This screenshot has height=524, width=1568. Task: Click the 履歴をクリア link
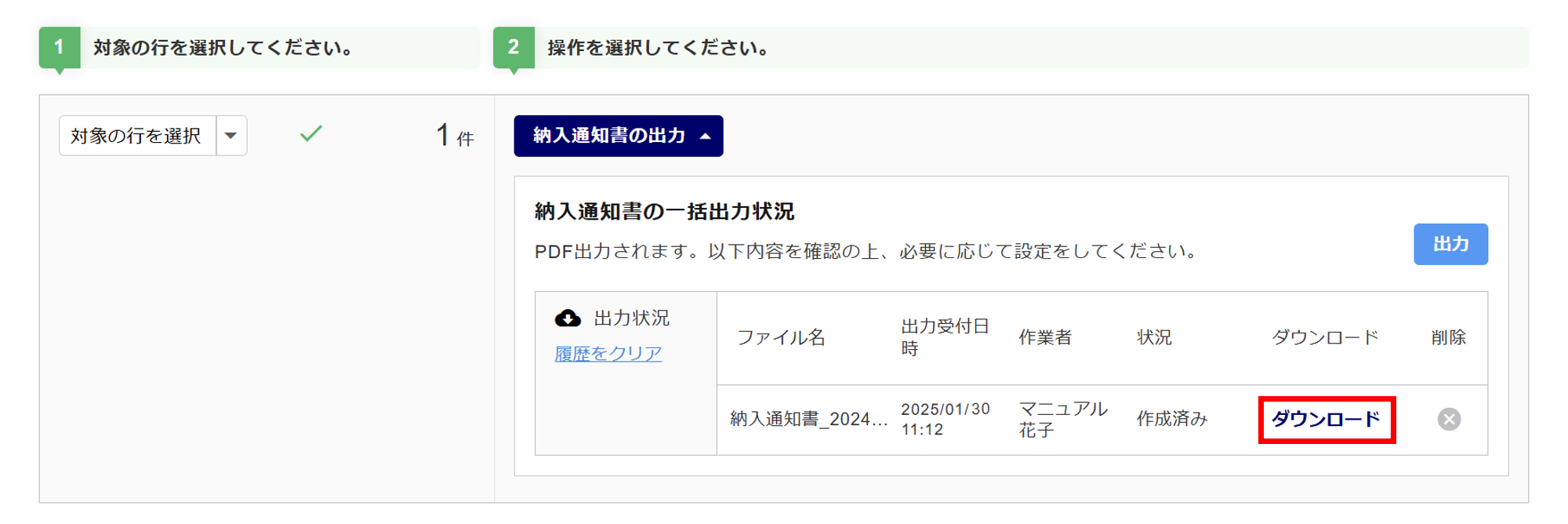(608, 354)
